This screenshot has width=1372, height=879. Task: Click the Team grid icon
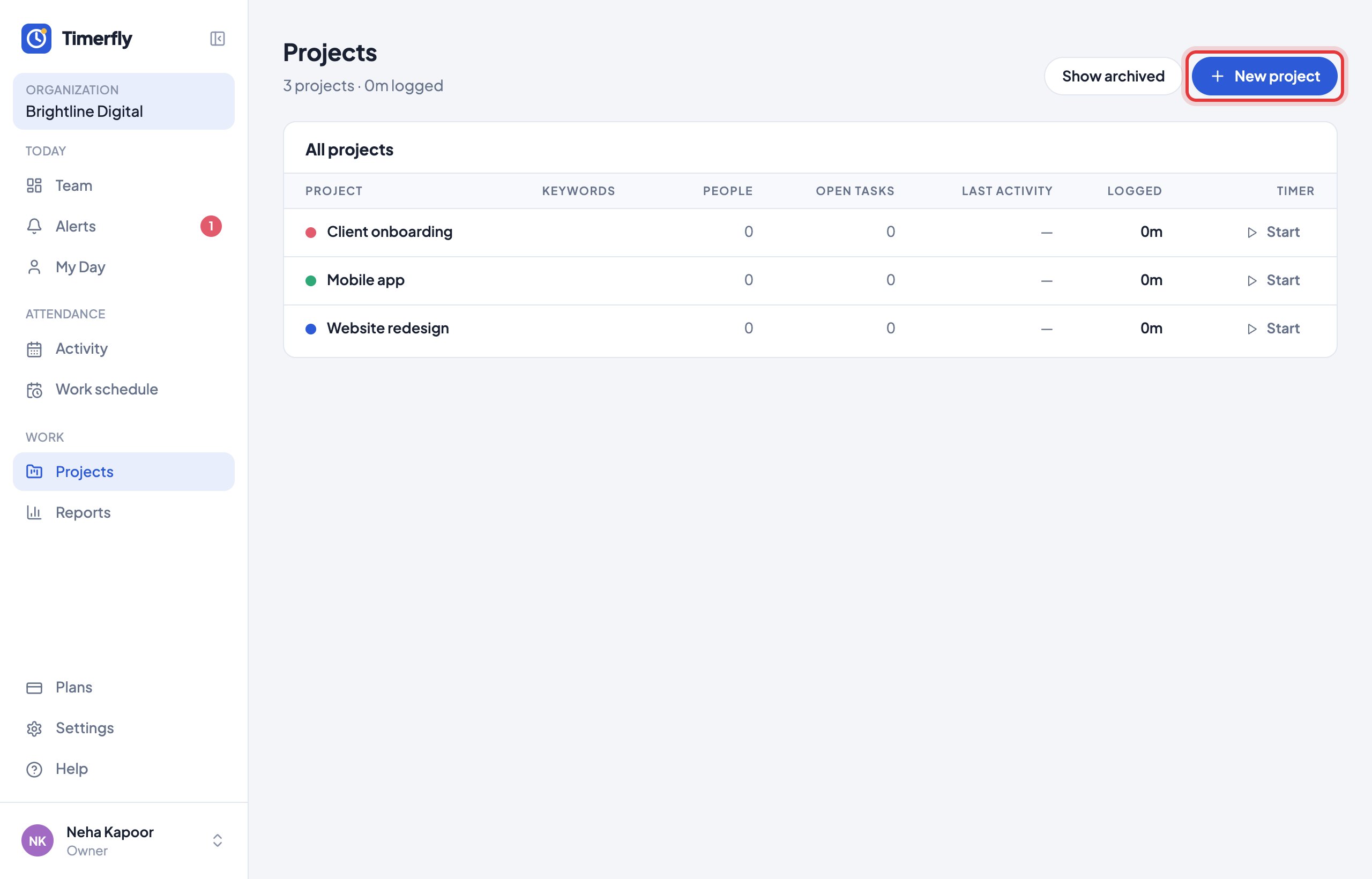click(x=34, y=185)
